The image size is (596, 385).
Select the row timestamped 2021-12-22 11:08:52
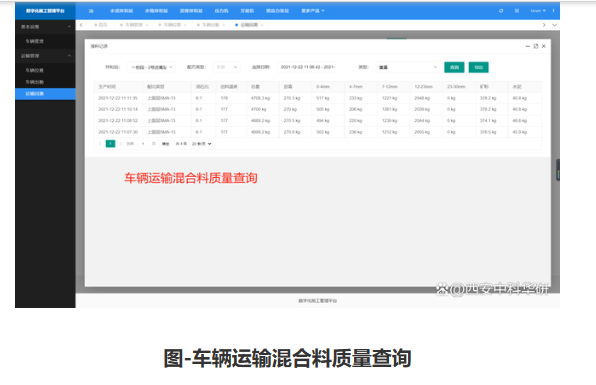[x=317, y=121]
